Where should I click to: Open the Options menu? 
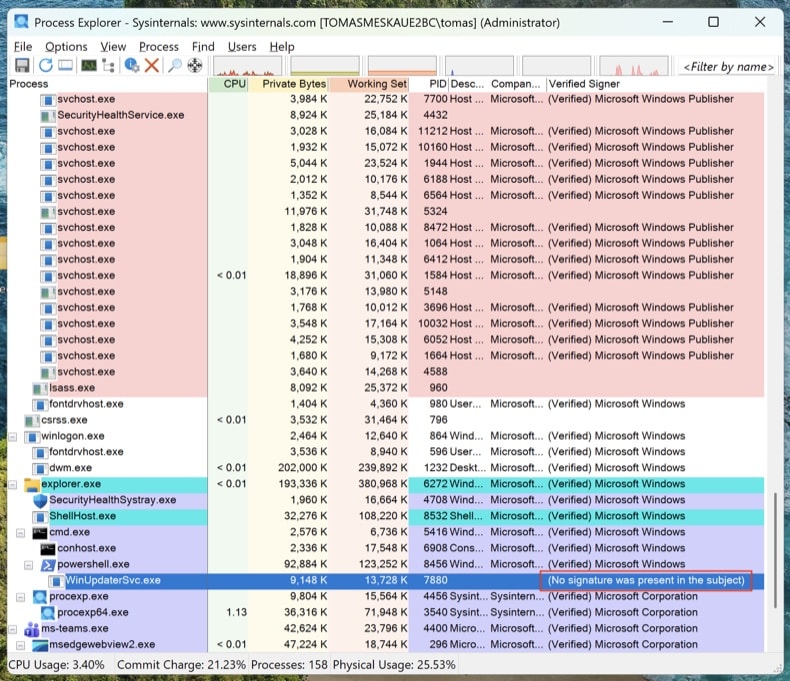[66, 47]
